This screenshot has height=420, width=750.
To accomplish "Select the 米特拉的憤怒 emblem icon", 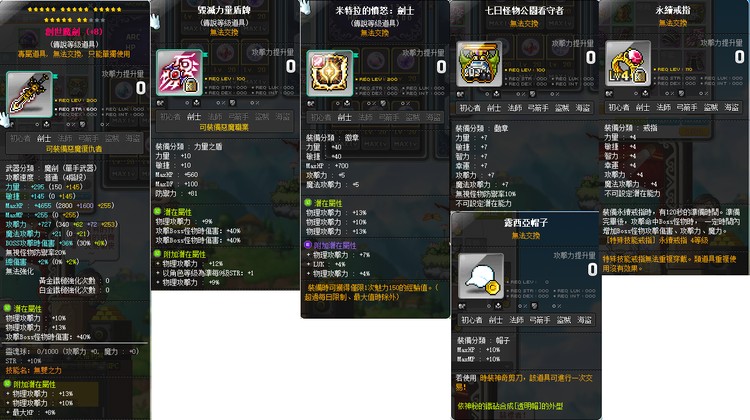I will [330, 73].
